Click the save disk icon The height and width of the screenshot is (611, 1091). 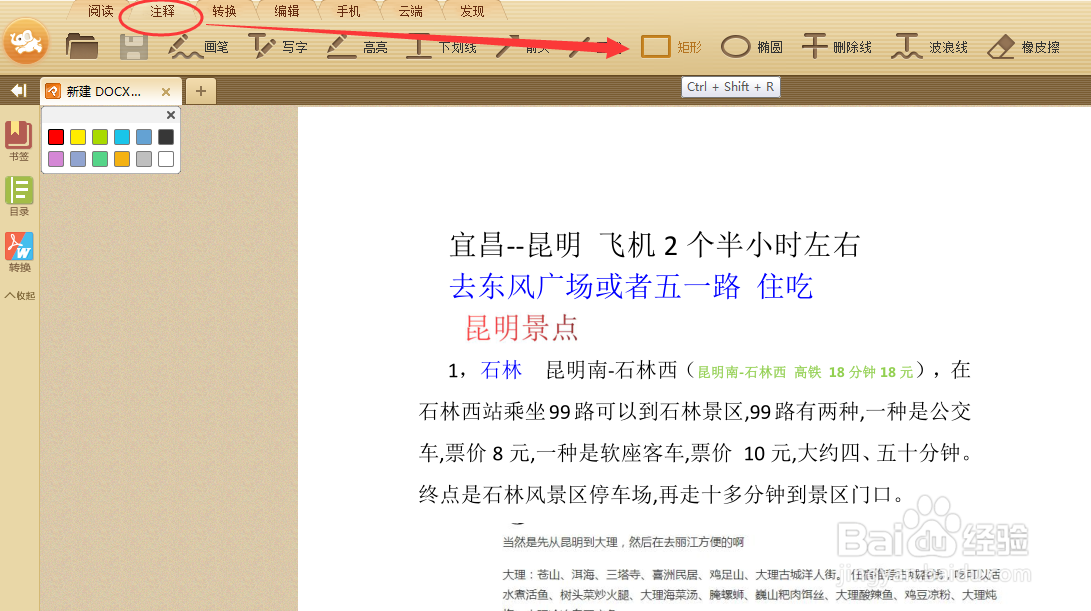[x=134, y=47]
